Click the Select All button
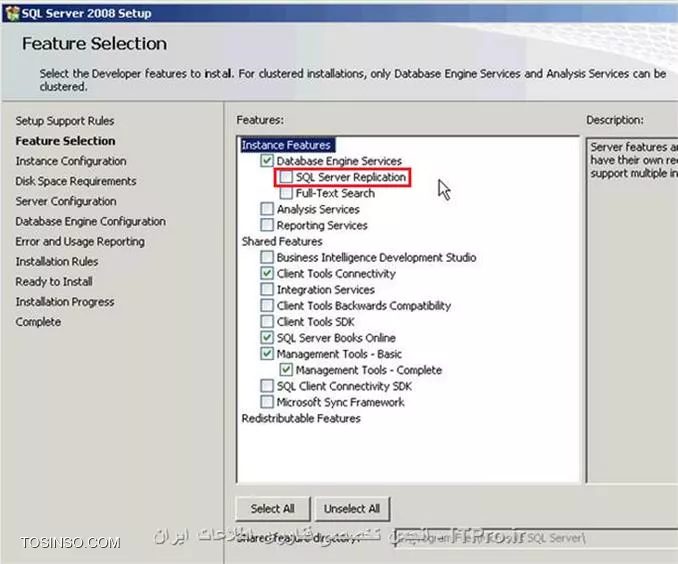The height and width of the screenshot is (564, 678). click(x=273, y=509)
